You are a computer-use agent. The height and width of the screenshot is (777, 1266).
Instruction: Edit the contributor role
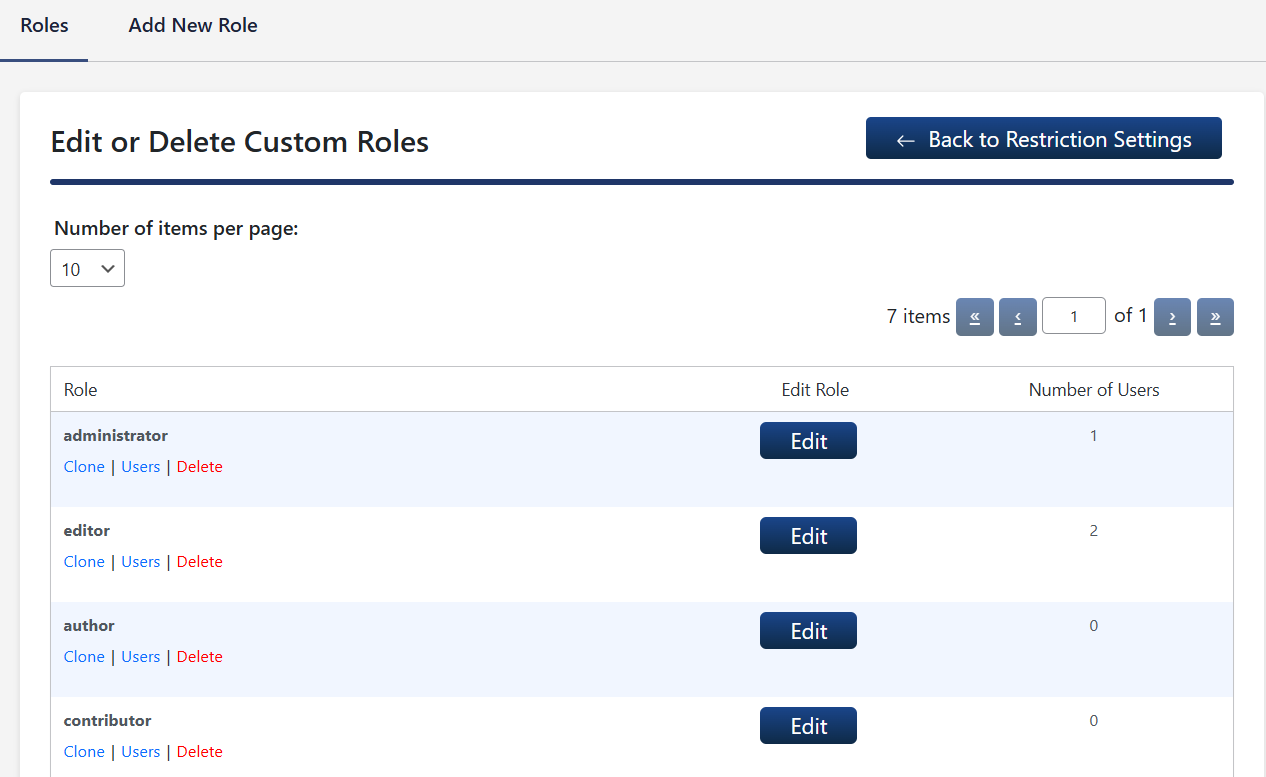[808, 726]
